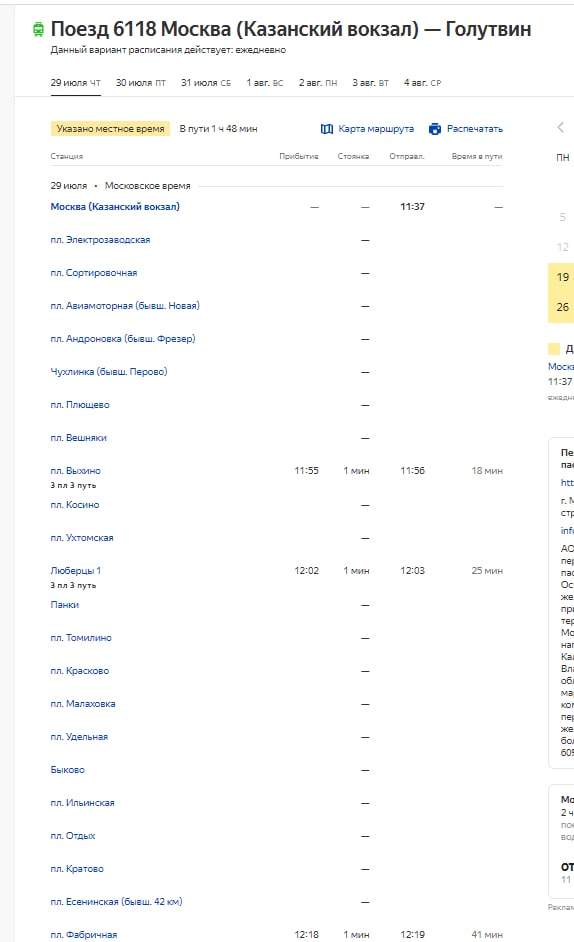The width and height of the screenshot is (574, 942).
Task: Open station пл. Красково
Action: point(80,671)
